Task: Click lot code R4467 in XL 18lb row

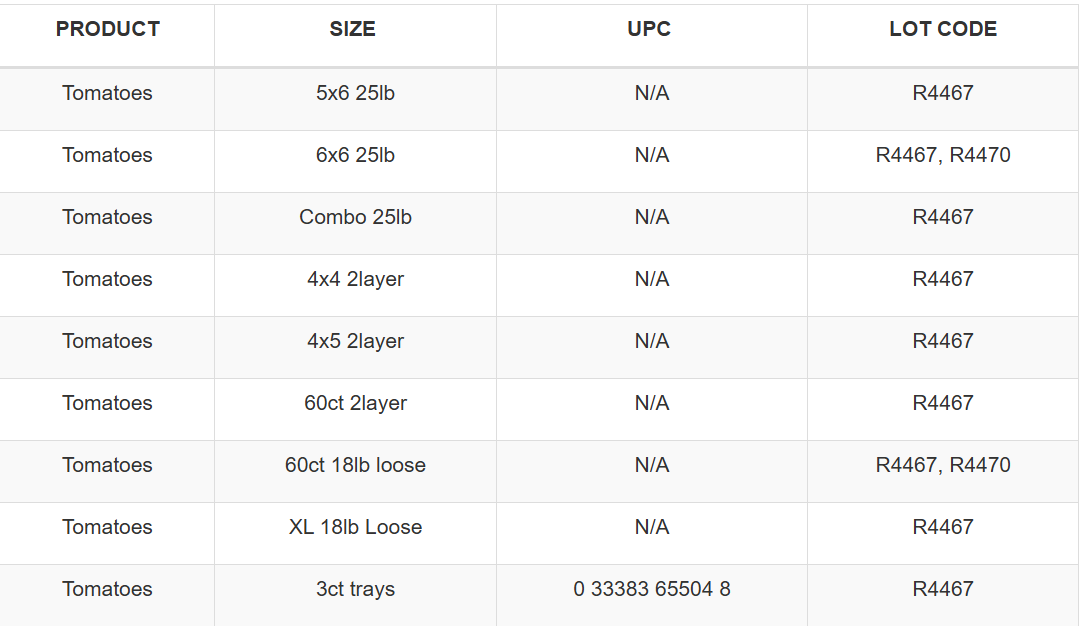Action: tap(943, 528)
